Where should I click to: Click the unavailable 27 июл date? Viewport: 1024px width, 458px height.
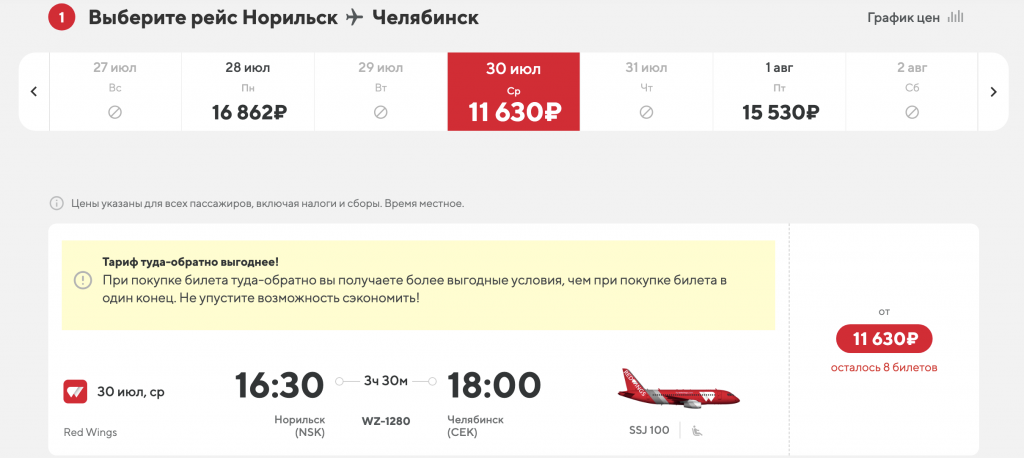[x=115, y=91]
